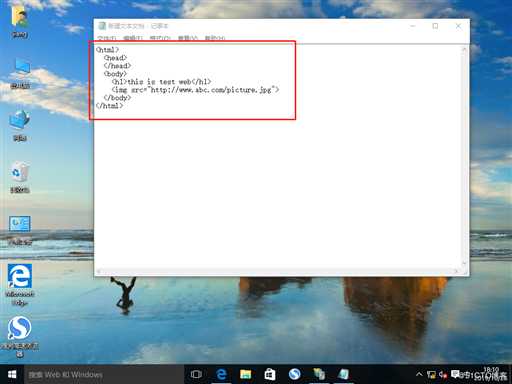Click the Notepad vertical scrollbar down arrow
This screenshot has width=512, height=384.
click(464, 264)
